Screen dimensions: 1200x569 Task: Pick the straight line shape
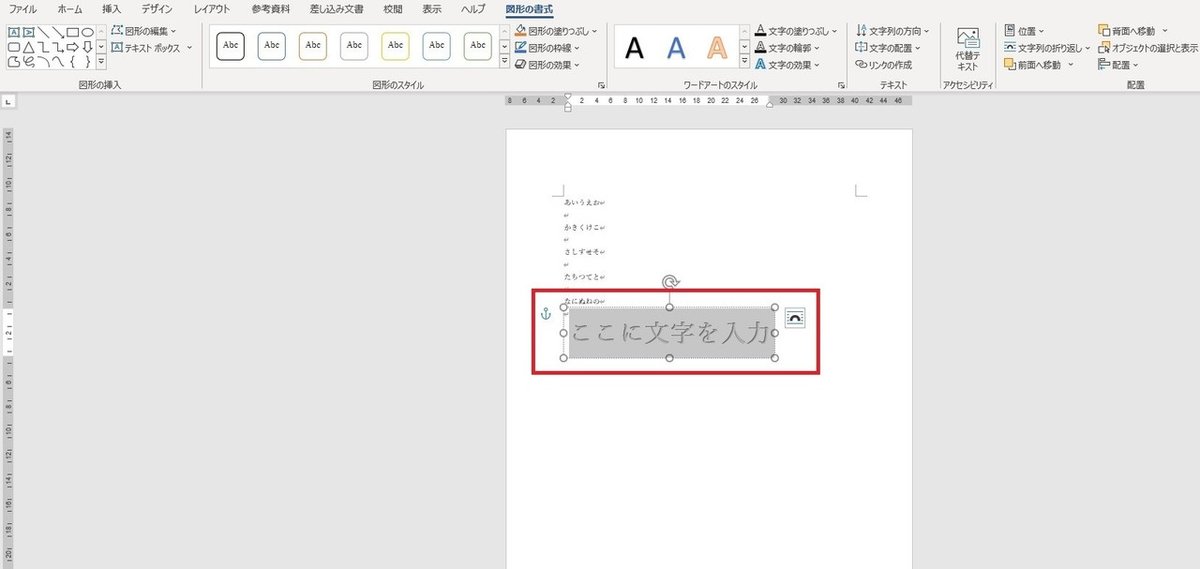[x=44, y=32]
